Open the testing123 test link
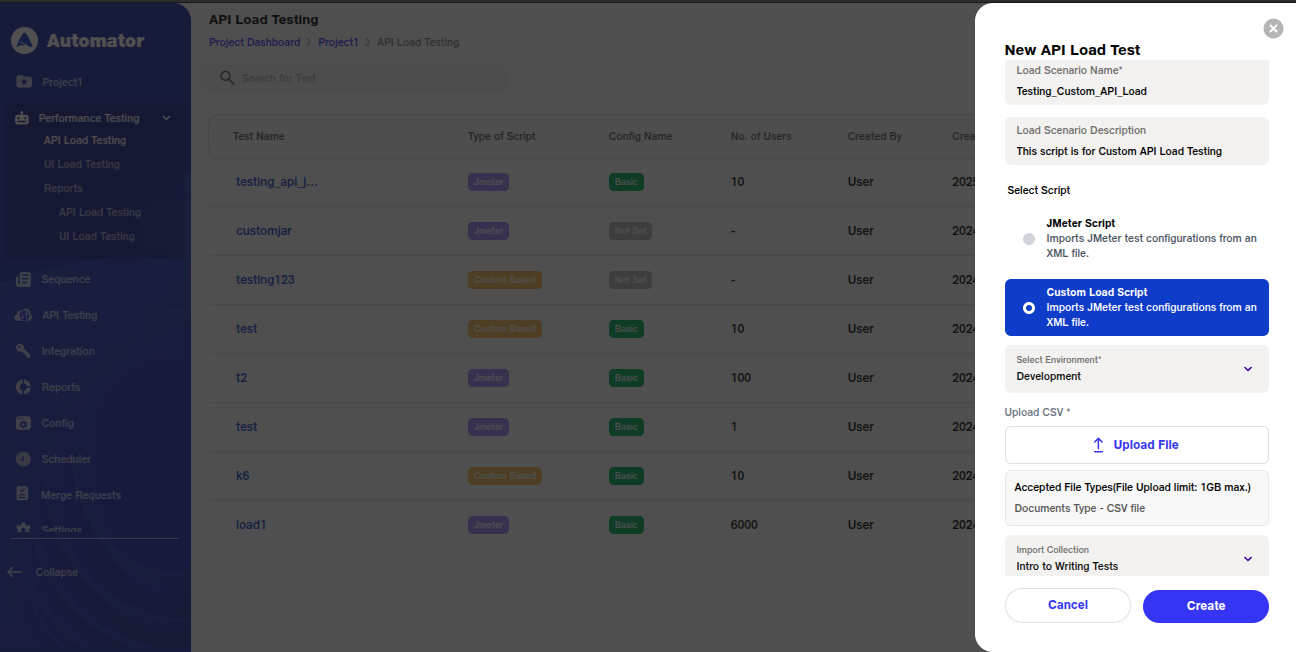This screenshot has width=1296, height=652. [x=265, y=280]
